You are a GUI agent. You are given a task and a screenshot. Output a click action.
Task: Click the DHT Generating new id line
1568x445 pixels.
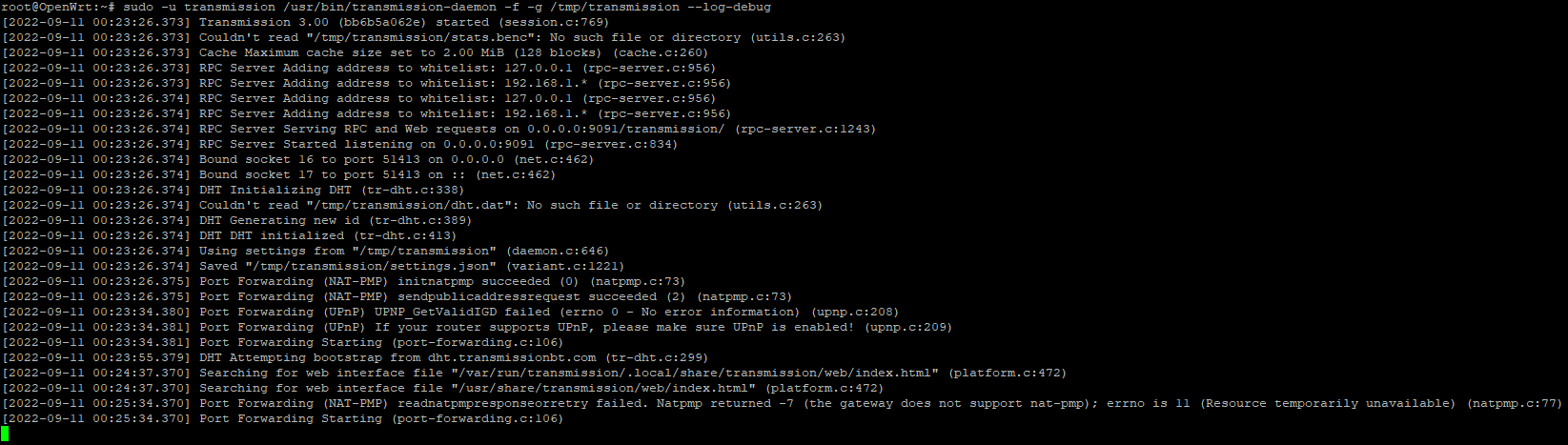236,220
